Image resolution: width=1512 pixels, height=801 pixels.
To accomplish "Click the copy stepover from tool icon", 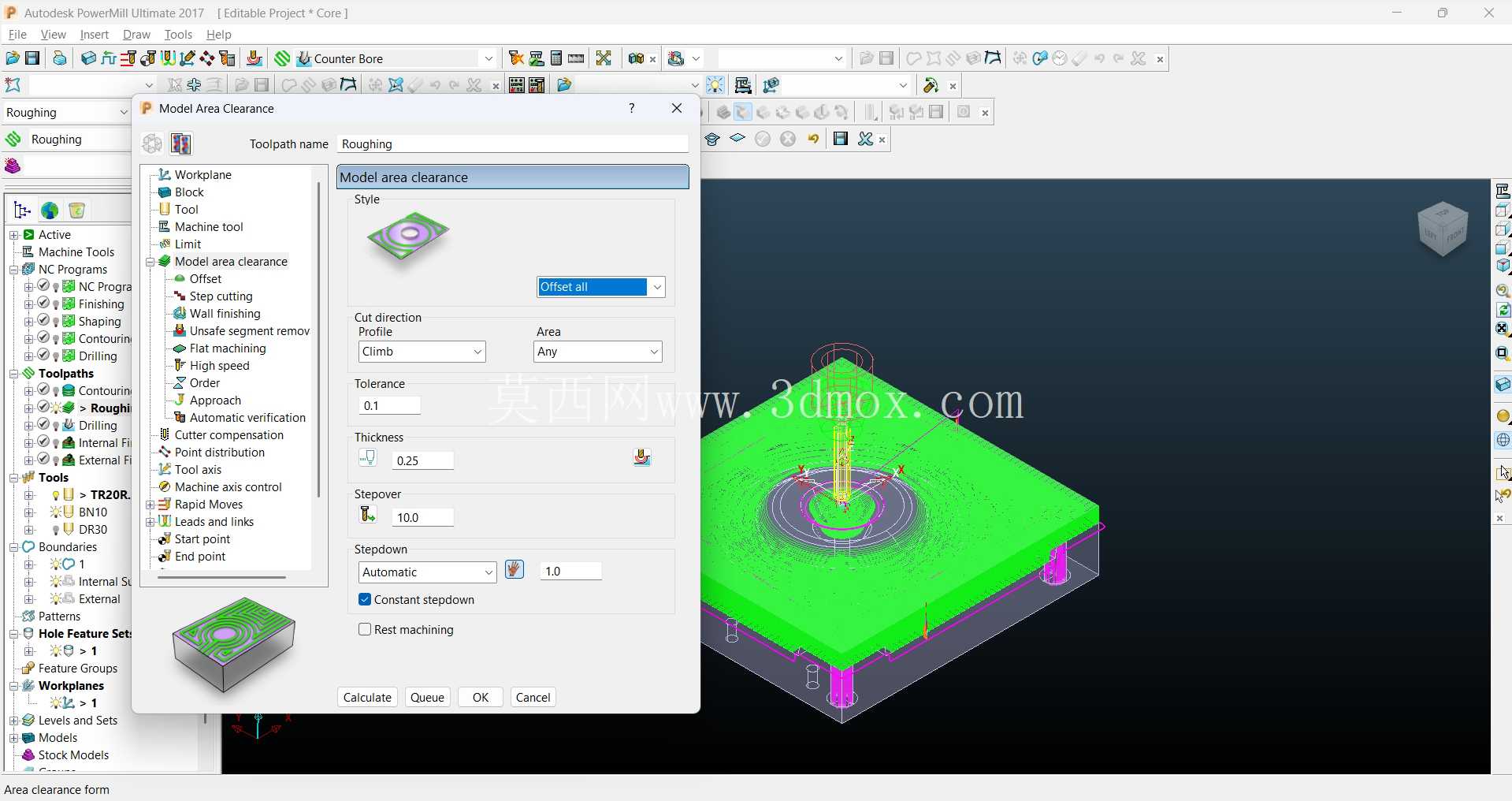I will point(367,515).
